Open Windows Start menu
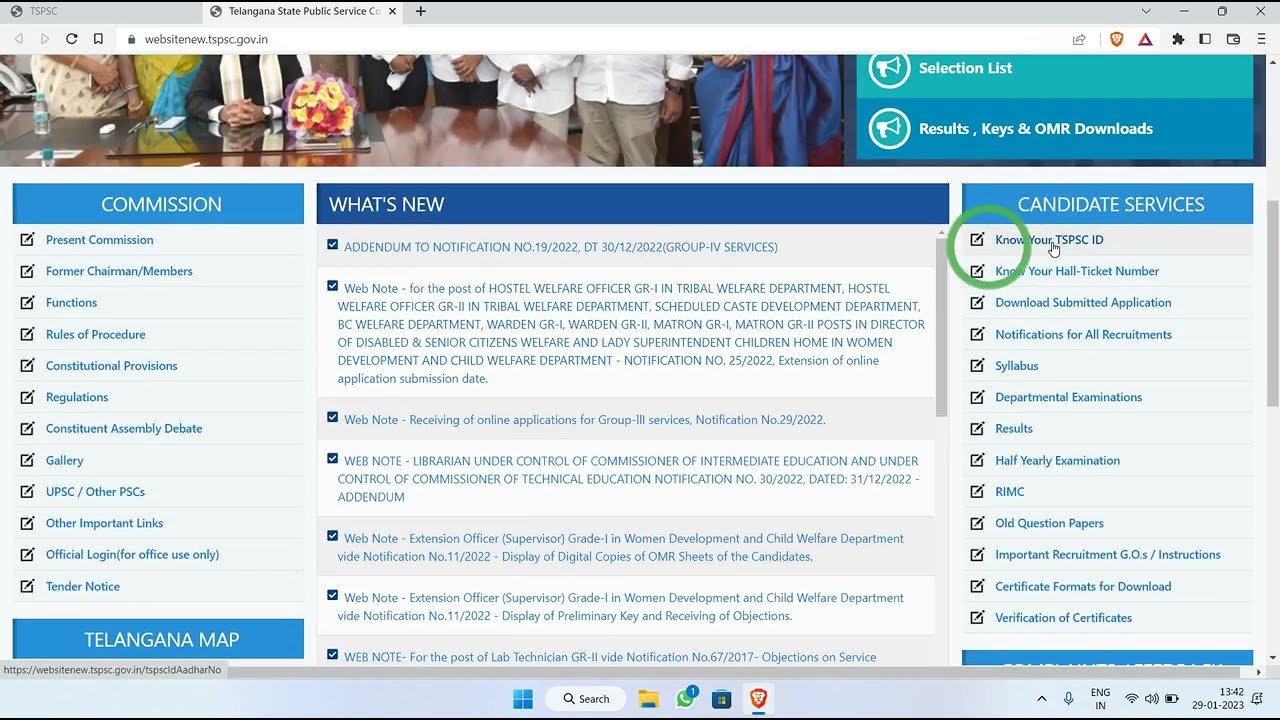 [523, 699]
